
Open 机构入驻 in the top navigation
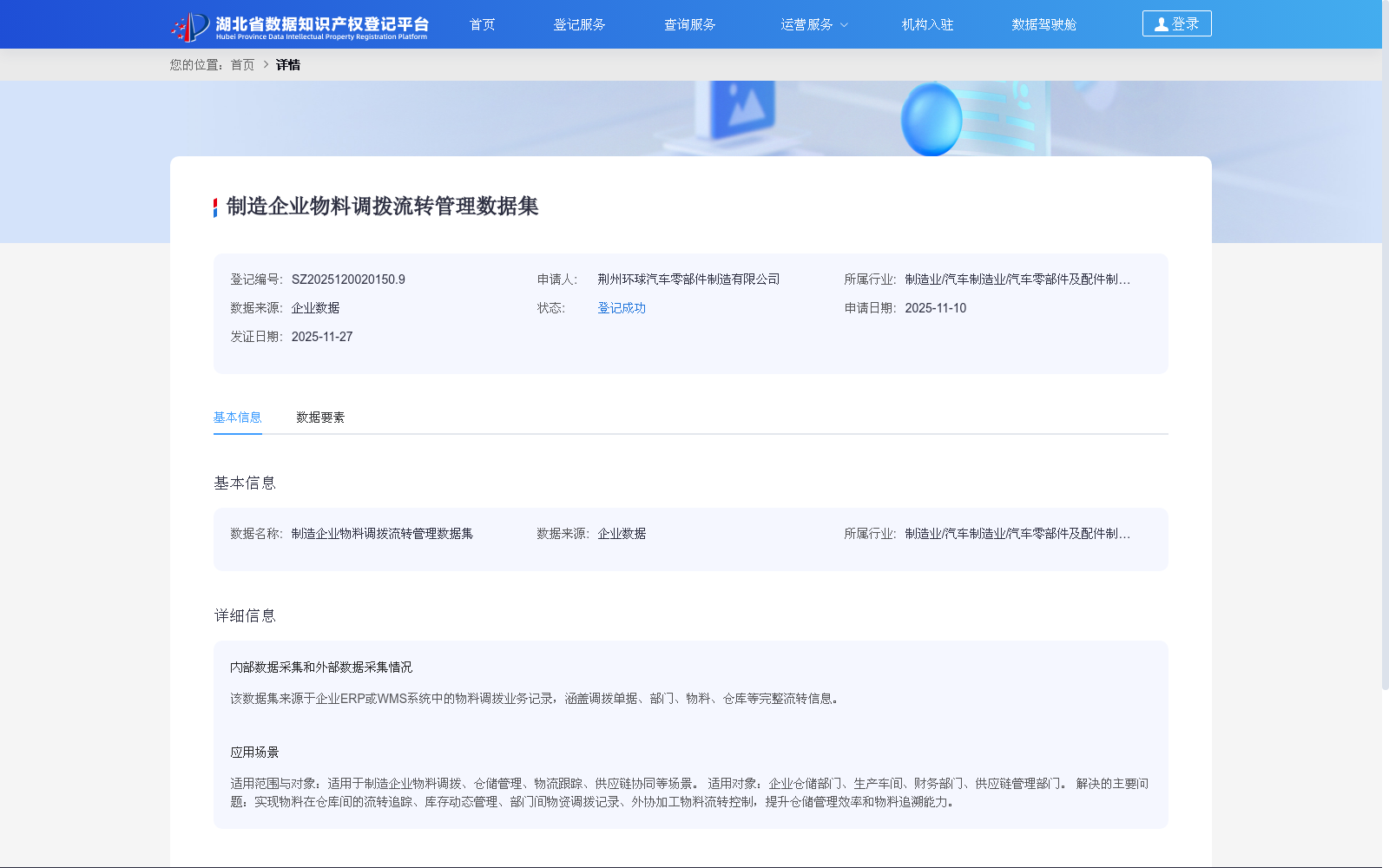click(x=927, y=24)
